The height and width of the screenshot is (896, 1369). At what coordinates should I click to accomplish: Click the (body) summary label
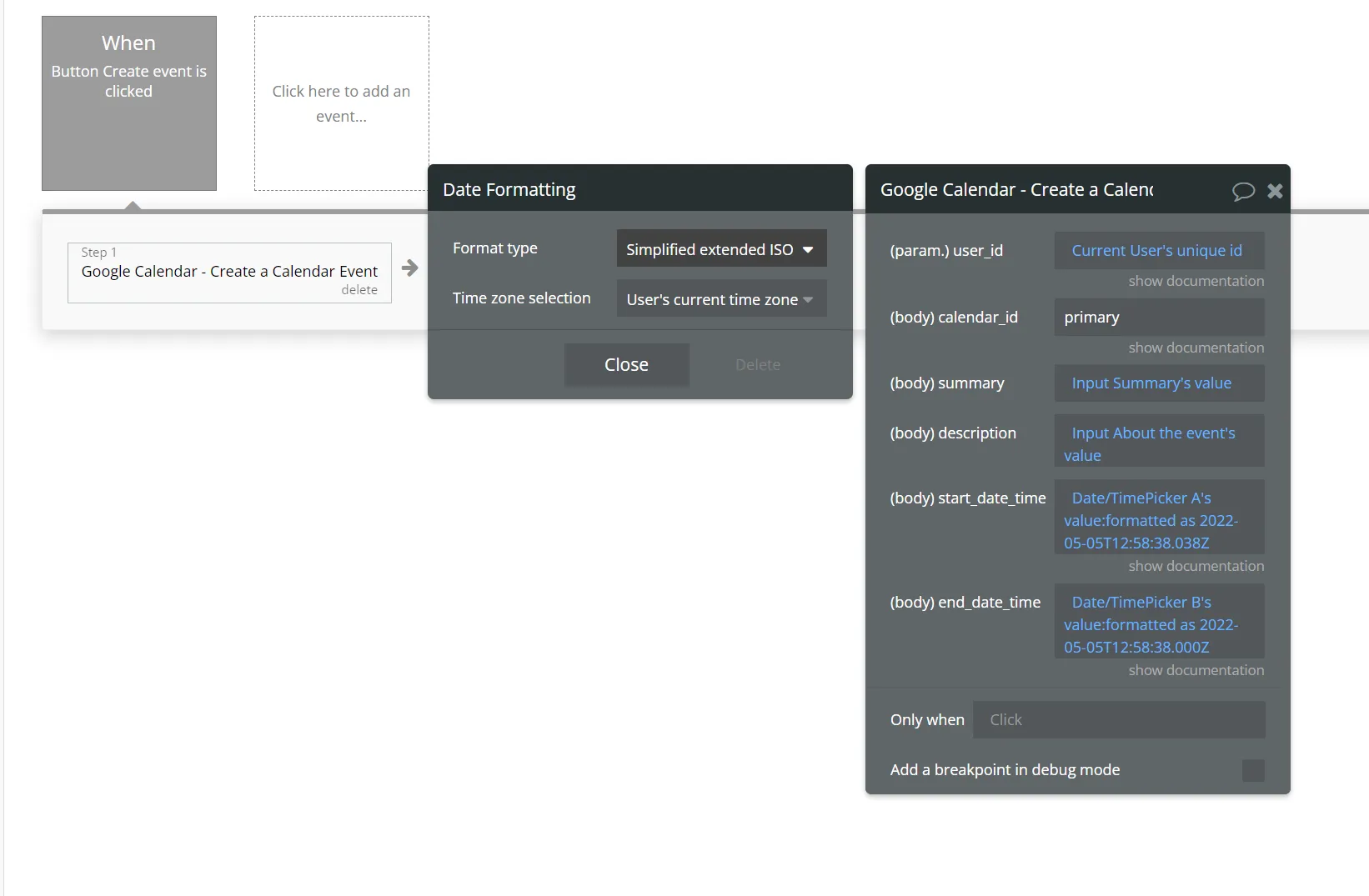point(947,383)
